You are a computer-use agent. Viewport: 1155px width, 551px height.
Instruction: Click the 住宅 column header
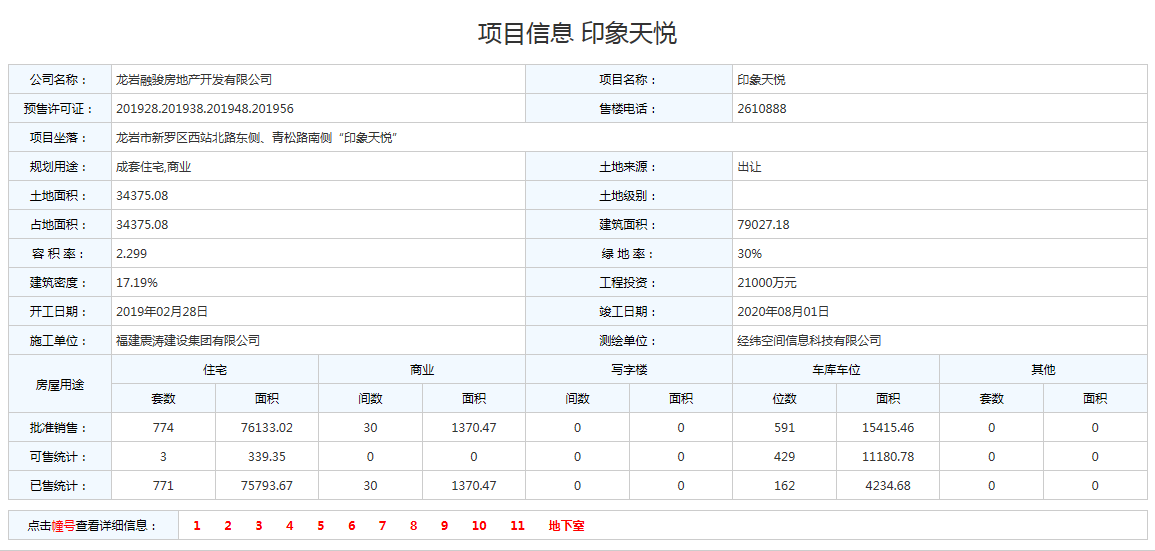(214, 370)
